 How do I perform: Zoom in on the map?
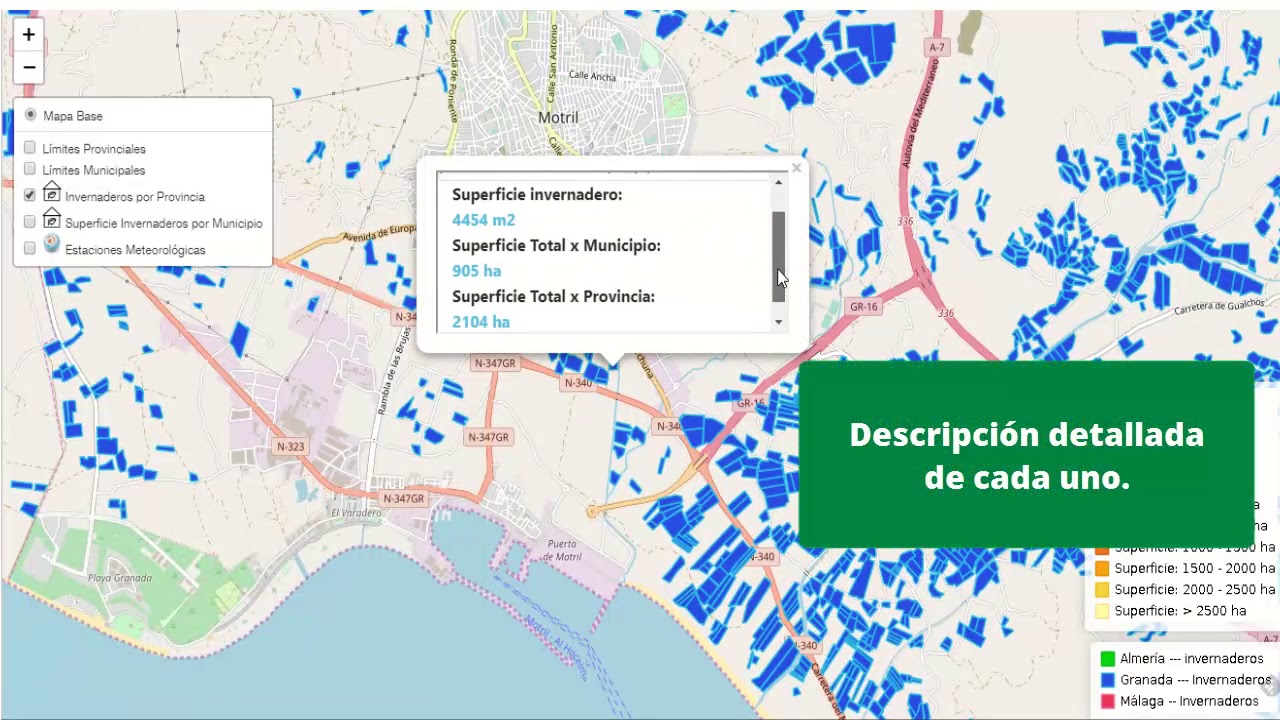(29, 35)
